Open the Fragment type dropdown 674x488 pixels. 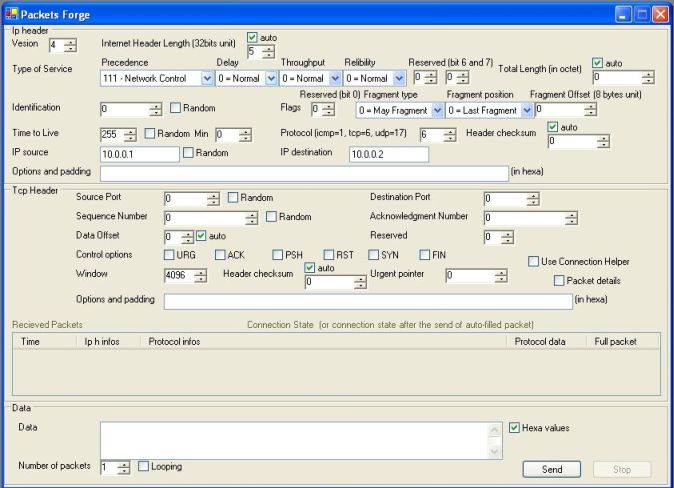(437, 110)
